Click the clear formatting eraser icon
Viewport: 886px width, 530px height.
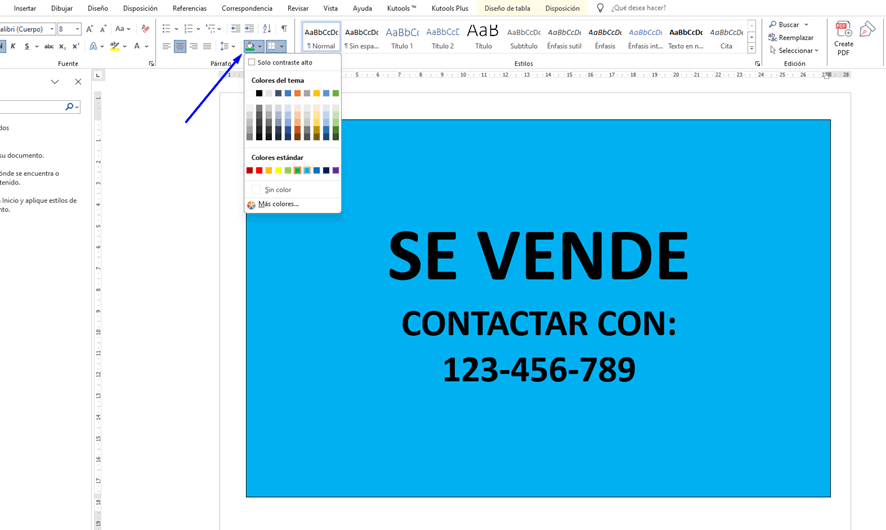145,29
